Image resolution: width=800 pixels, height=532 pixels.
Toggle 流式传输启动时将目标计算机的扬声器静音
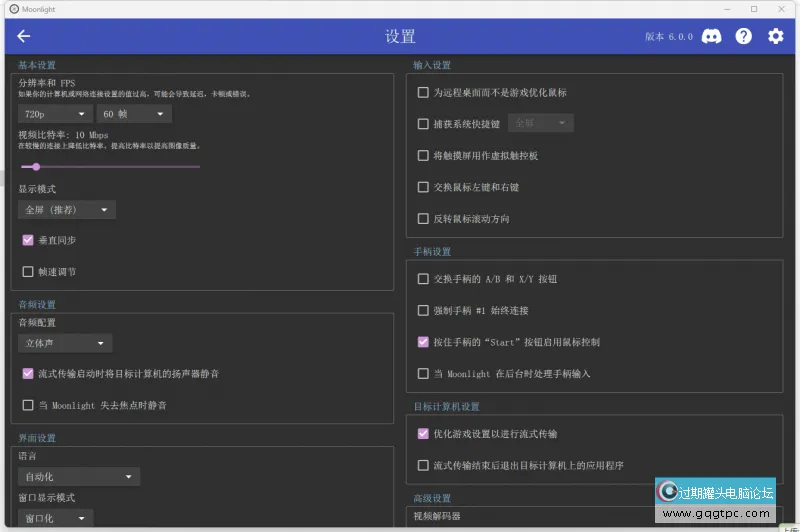pyautogui.click(x=28, y=374)
